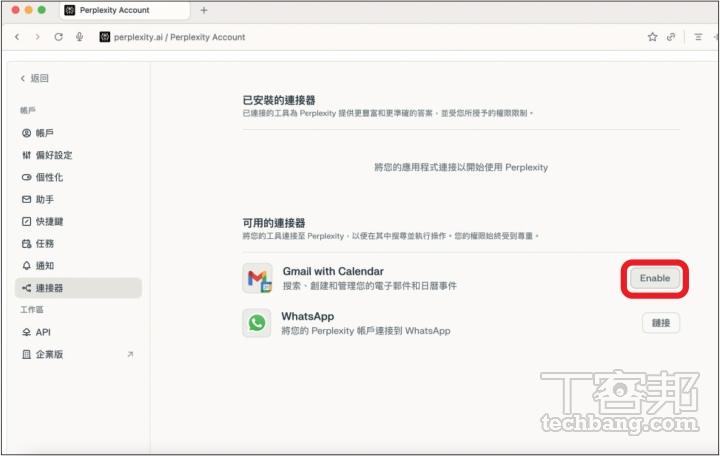Open 通知 notifications settings
Screen dimensions: 720x456
[44, 265]
